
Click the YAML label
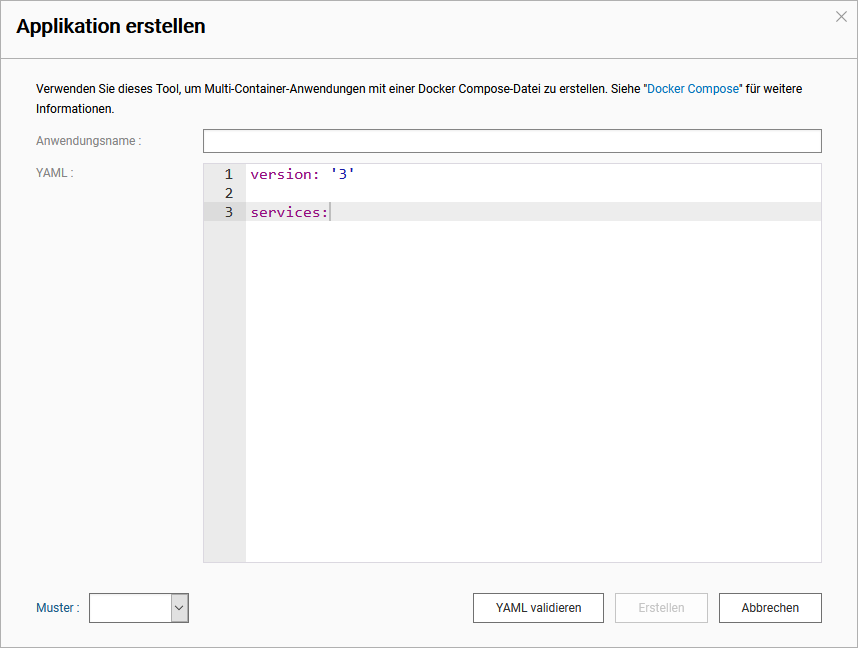click(x=55, y=172)
